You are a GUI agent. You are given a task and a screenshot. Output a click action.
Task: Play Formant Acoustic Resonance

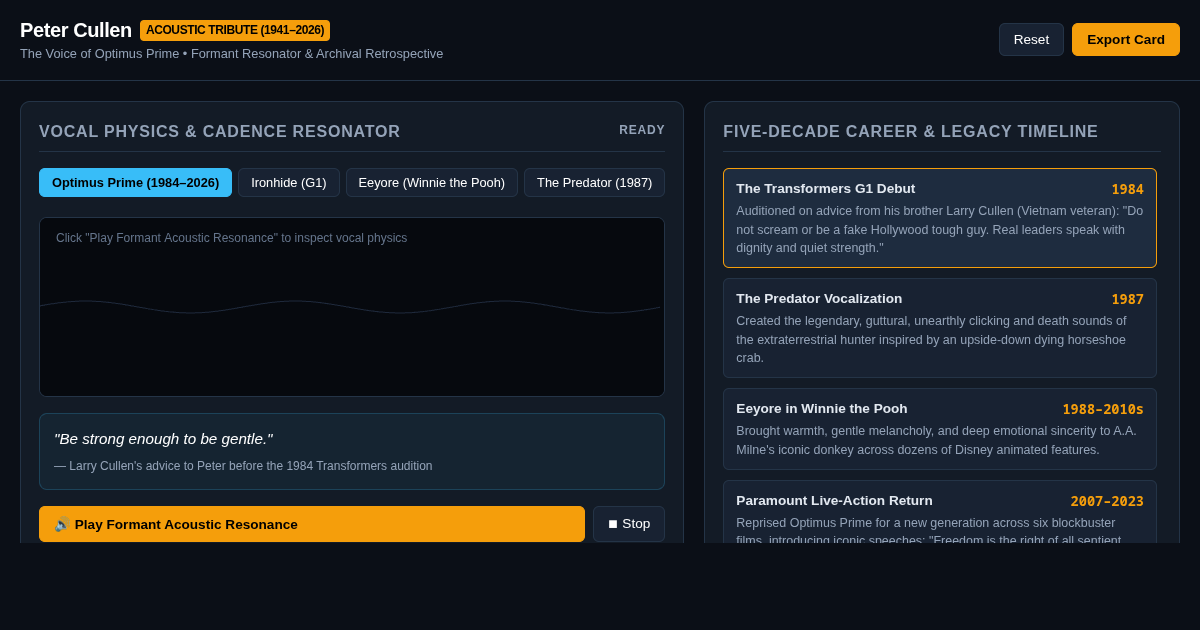pyautogui.click(x=312, y=524)
